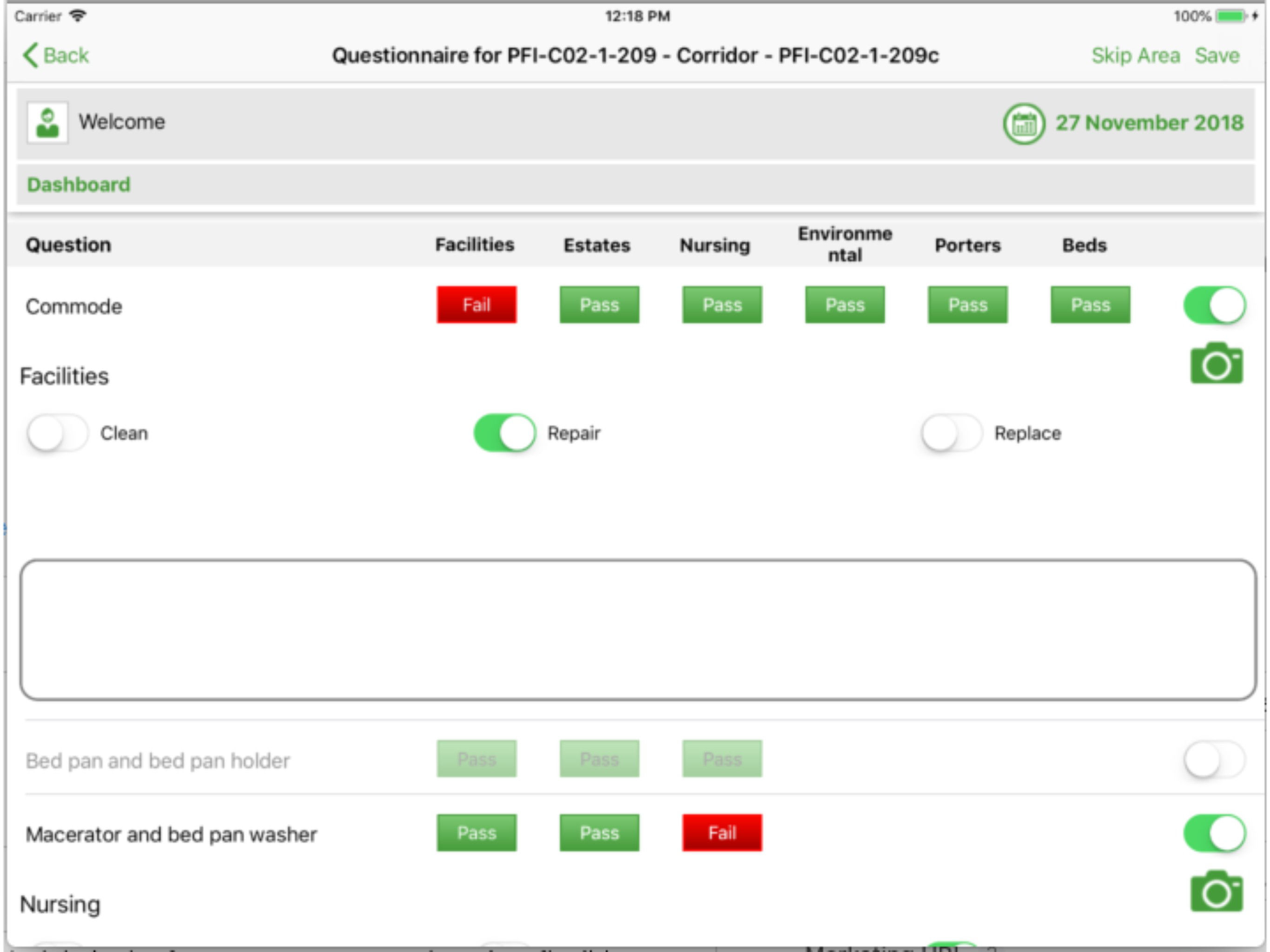This screenshot has height=952, width=1270.
Task: Click Commode Porters Pass button
Action: click(x=968, y=305)
